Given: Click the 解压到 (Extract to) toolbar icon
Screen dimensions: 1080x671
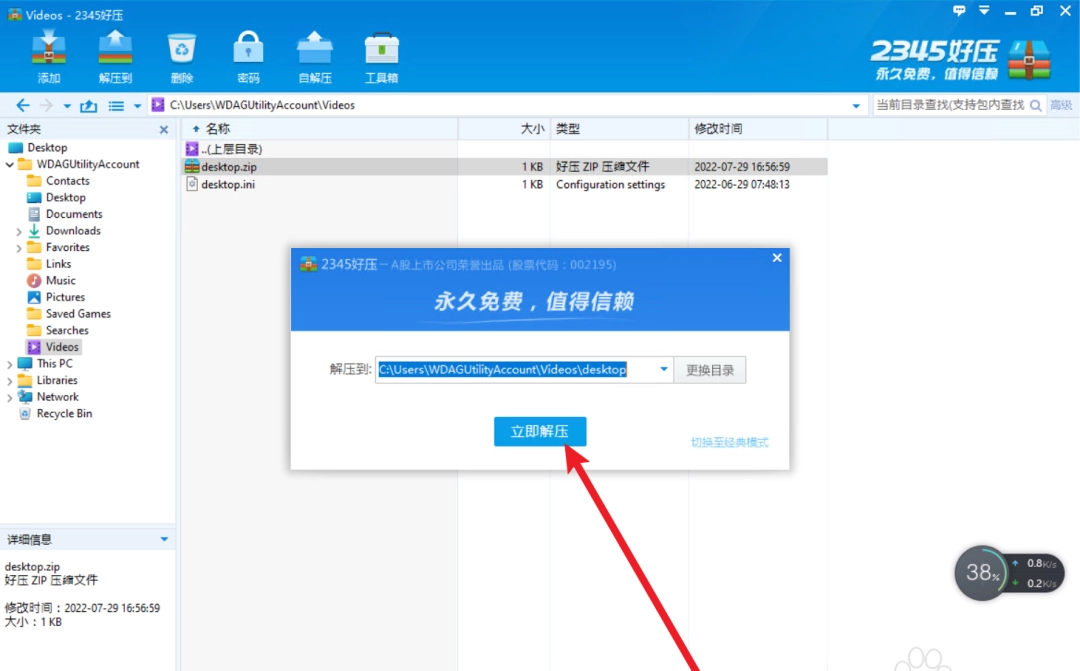Looking at the screenshot, I should pos(115,57).
